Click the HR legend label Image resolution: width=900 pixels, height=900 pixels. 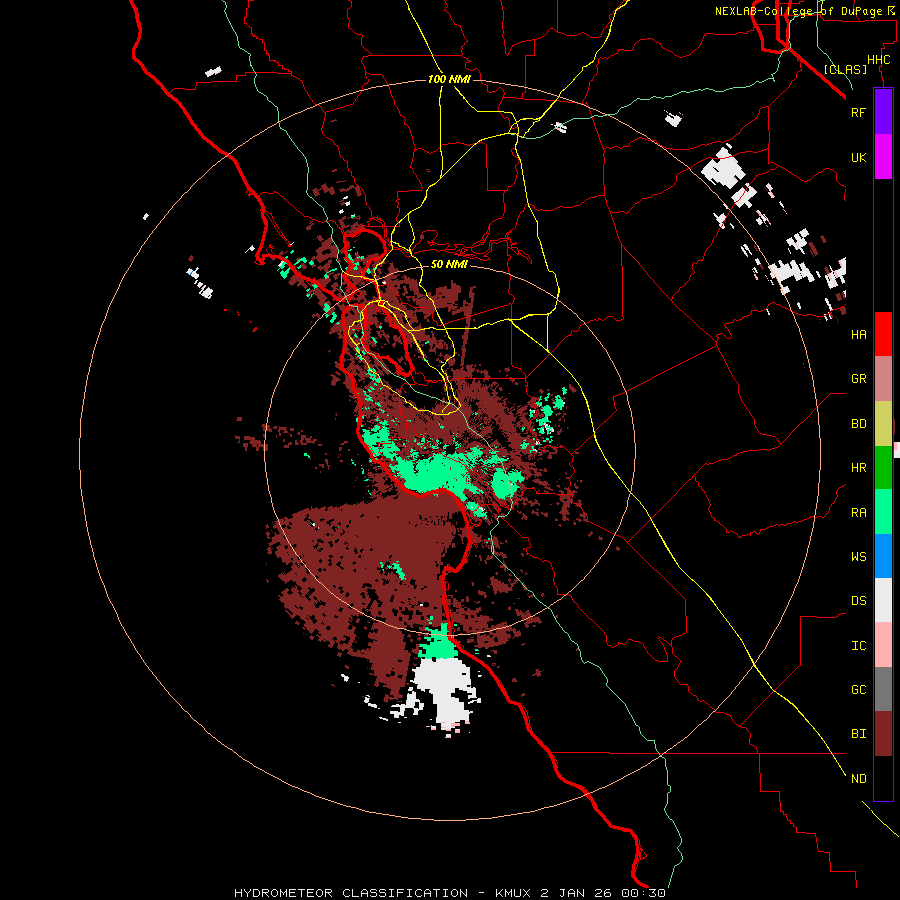coord(858,468)
